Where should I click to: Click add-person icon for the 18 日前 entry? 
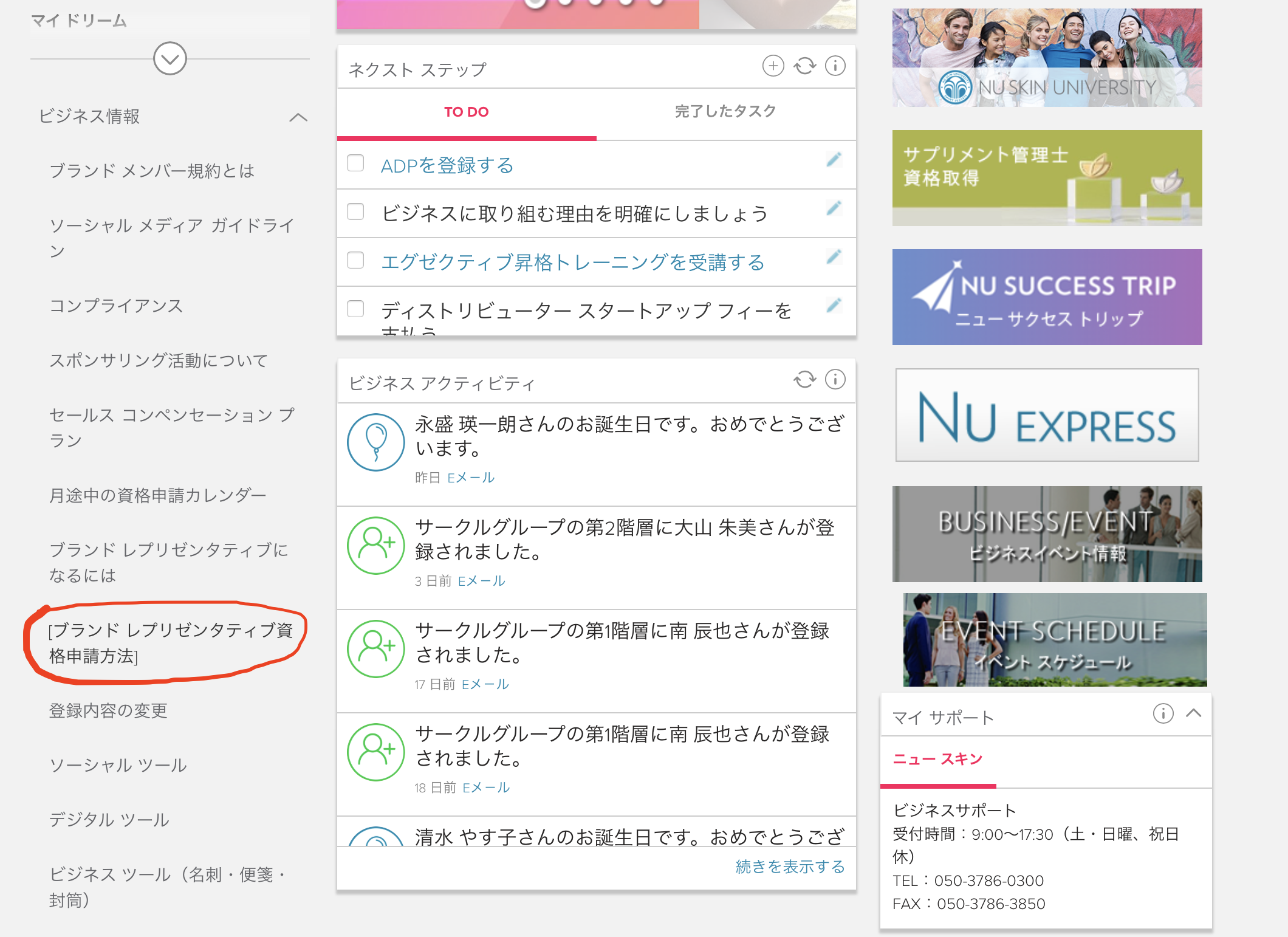376,752
